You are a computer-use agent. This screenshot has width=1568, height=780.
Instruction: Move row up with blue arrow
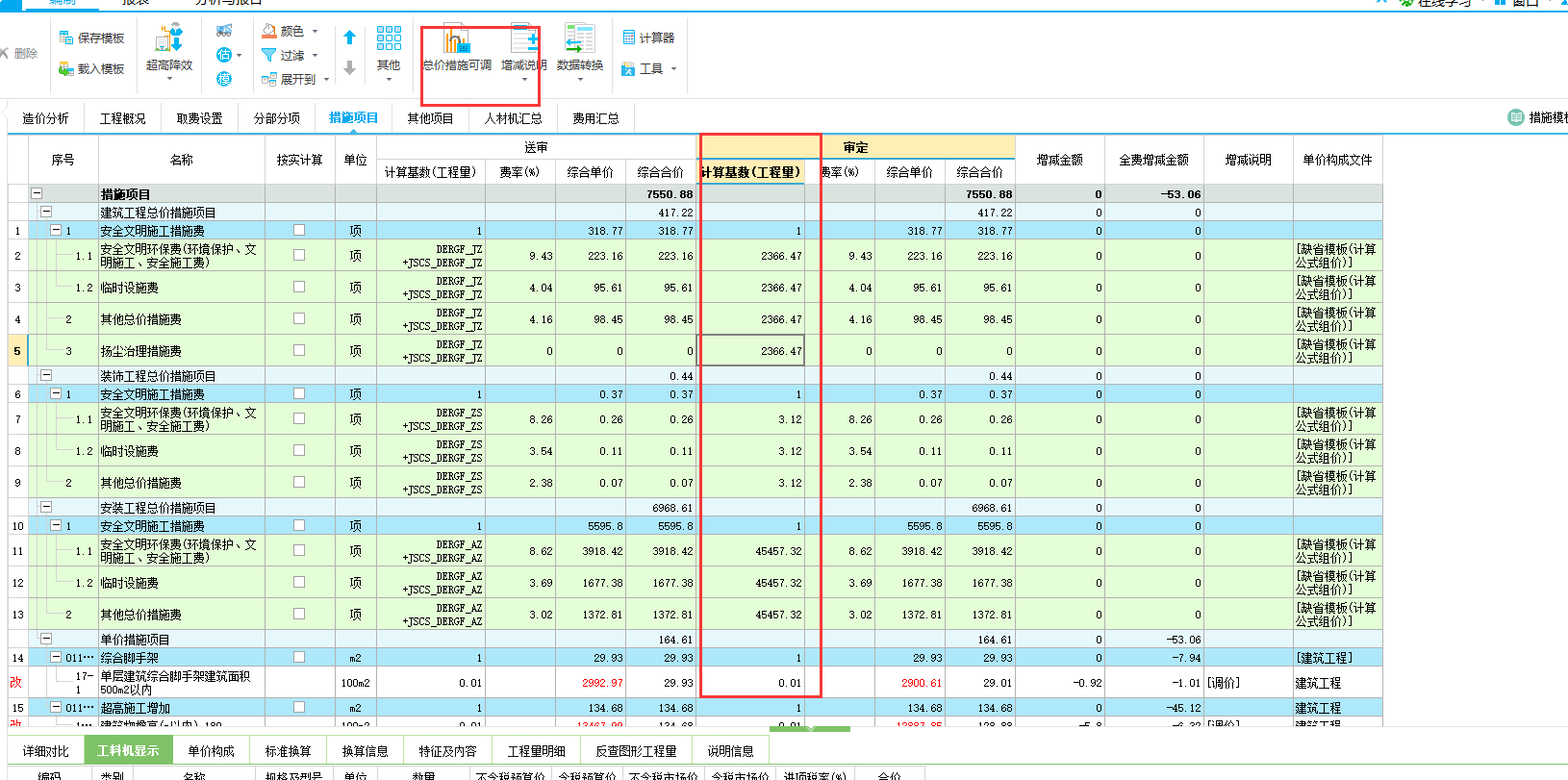click(350, 38)
